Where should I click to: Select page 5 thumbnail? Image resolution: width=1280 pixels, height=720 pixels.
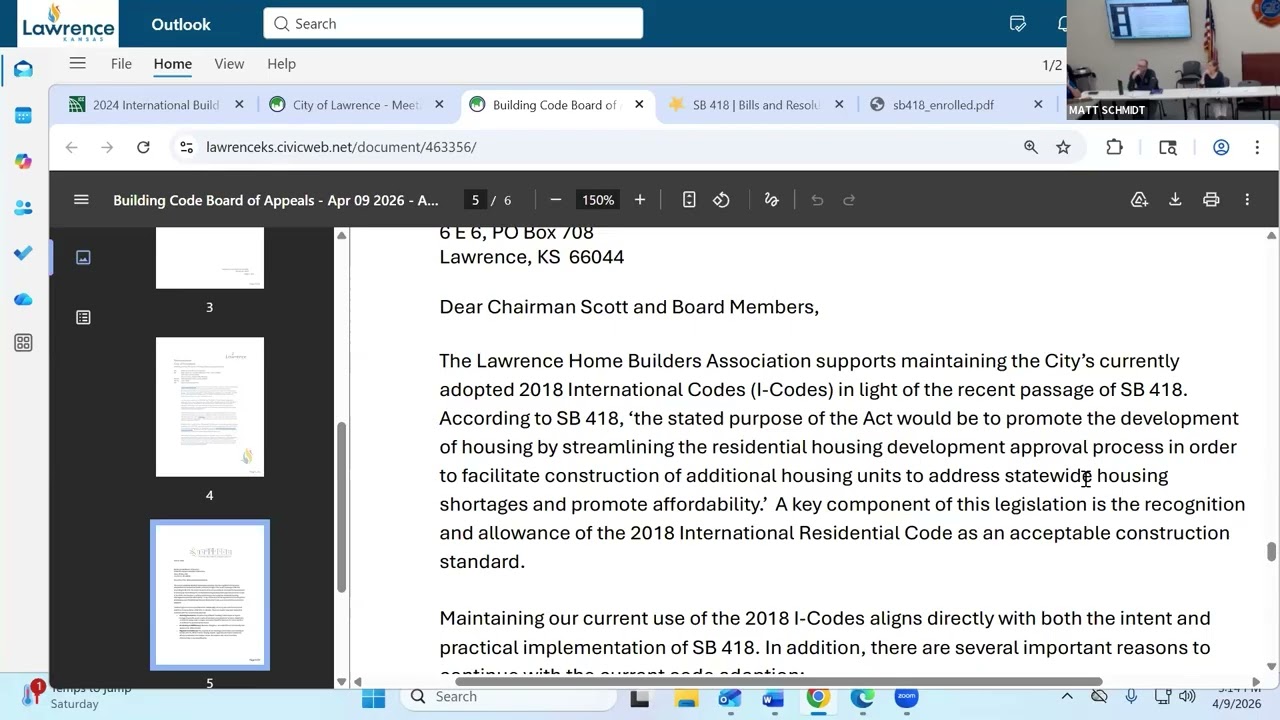210,594
